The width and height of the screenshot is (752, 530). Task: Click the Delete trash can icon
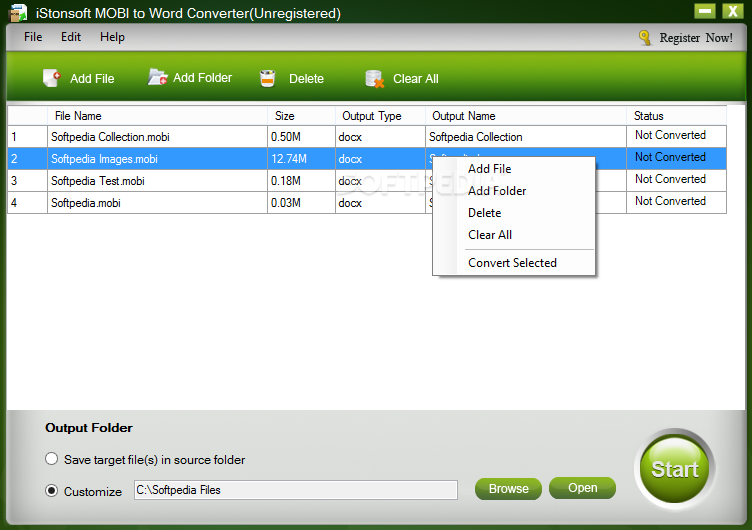pyautogui.click(x=268, y=78)
